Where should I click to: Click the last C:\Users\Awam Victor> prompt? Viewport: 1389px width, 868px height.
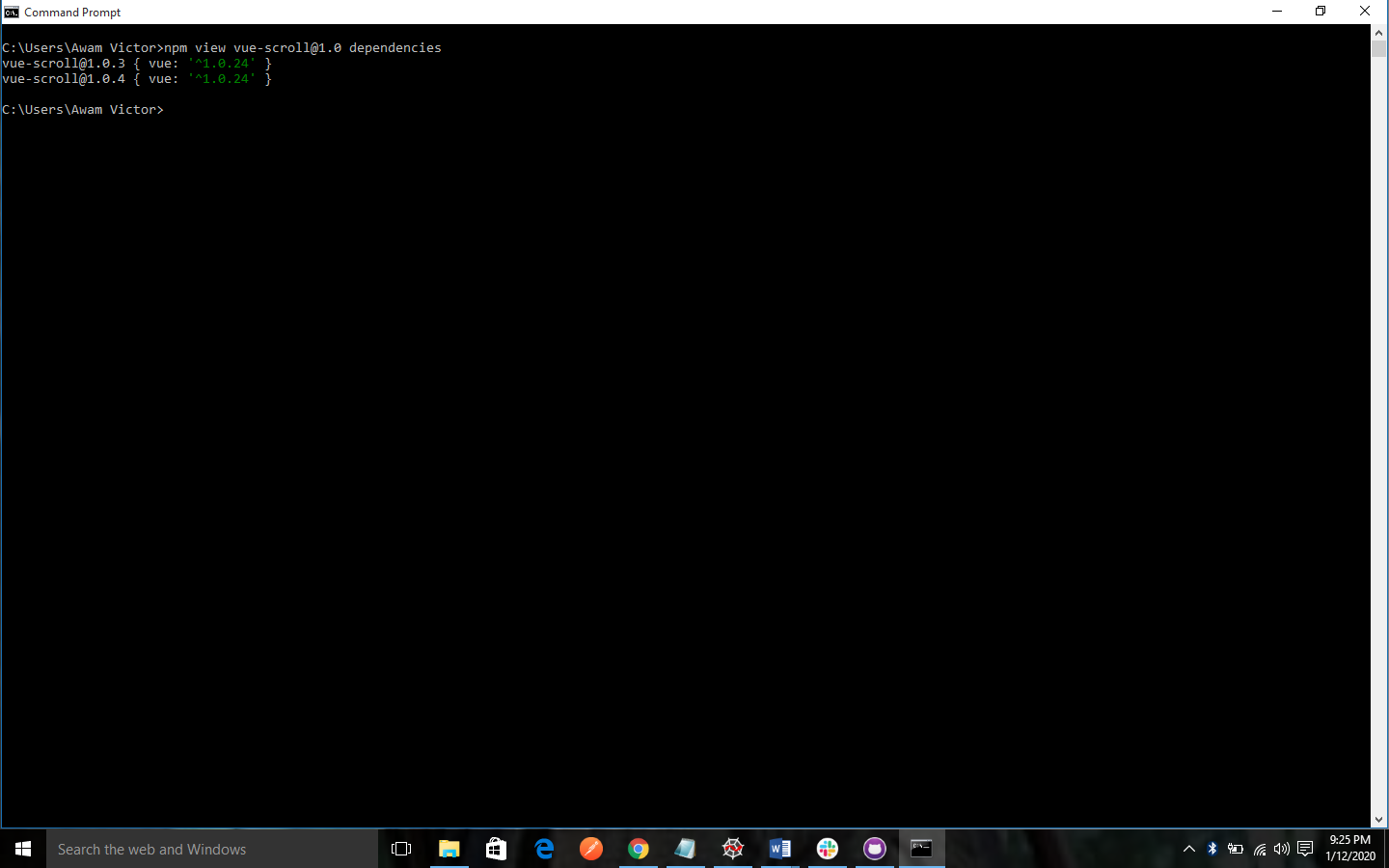tap(83, 109)
